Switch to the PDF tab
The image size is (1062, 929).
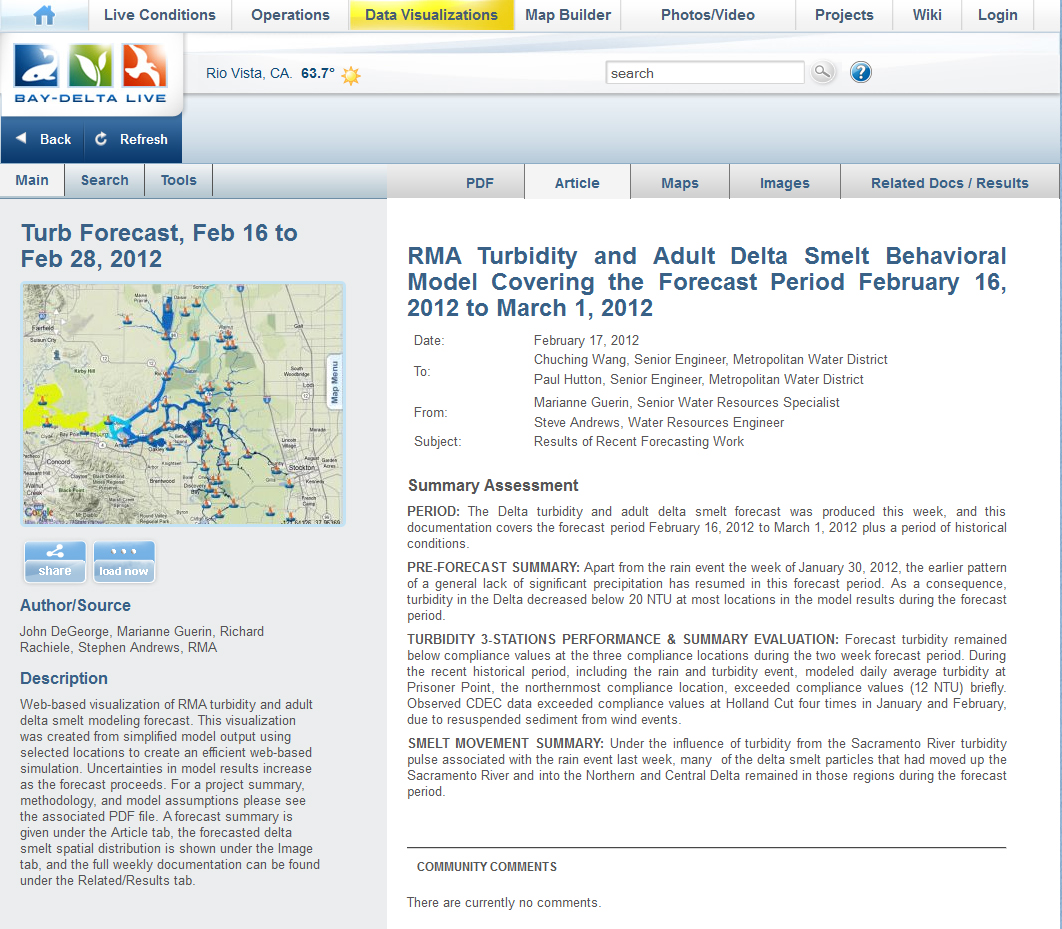(480, 183)
